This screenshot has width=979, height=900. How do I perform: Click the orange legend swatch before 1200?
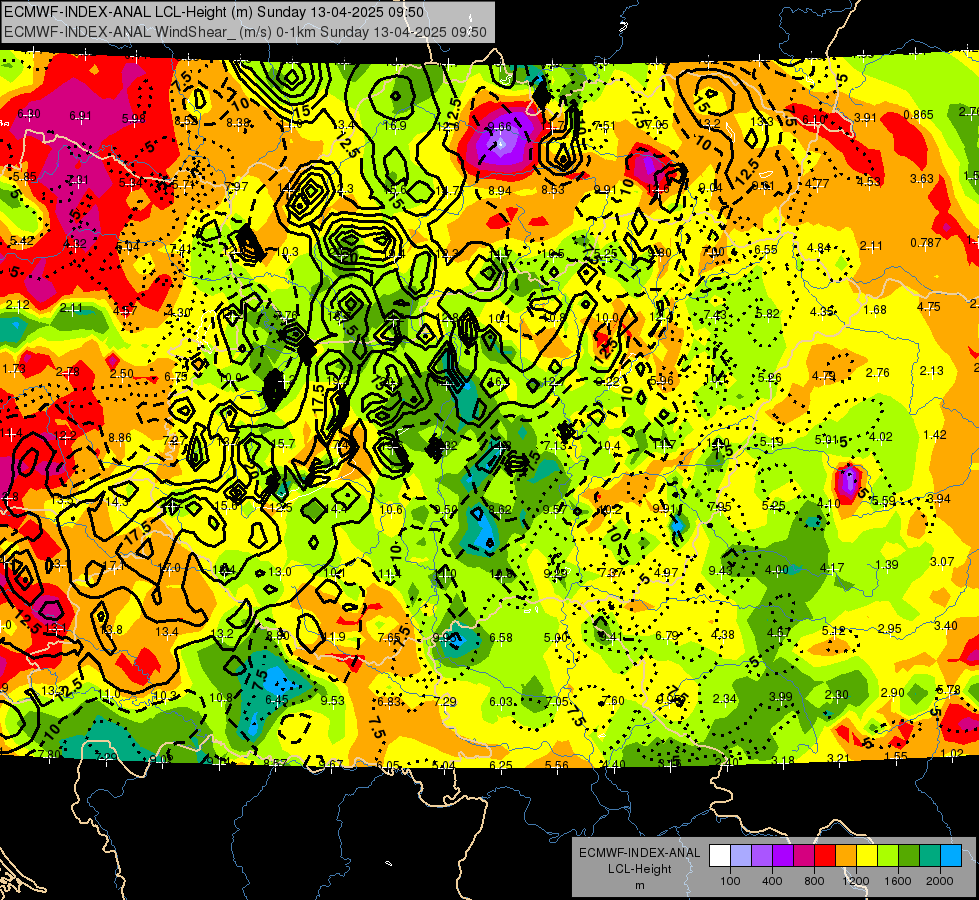click(846, 856)
